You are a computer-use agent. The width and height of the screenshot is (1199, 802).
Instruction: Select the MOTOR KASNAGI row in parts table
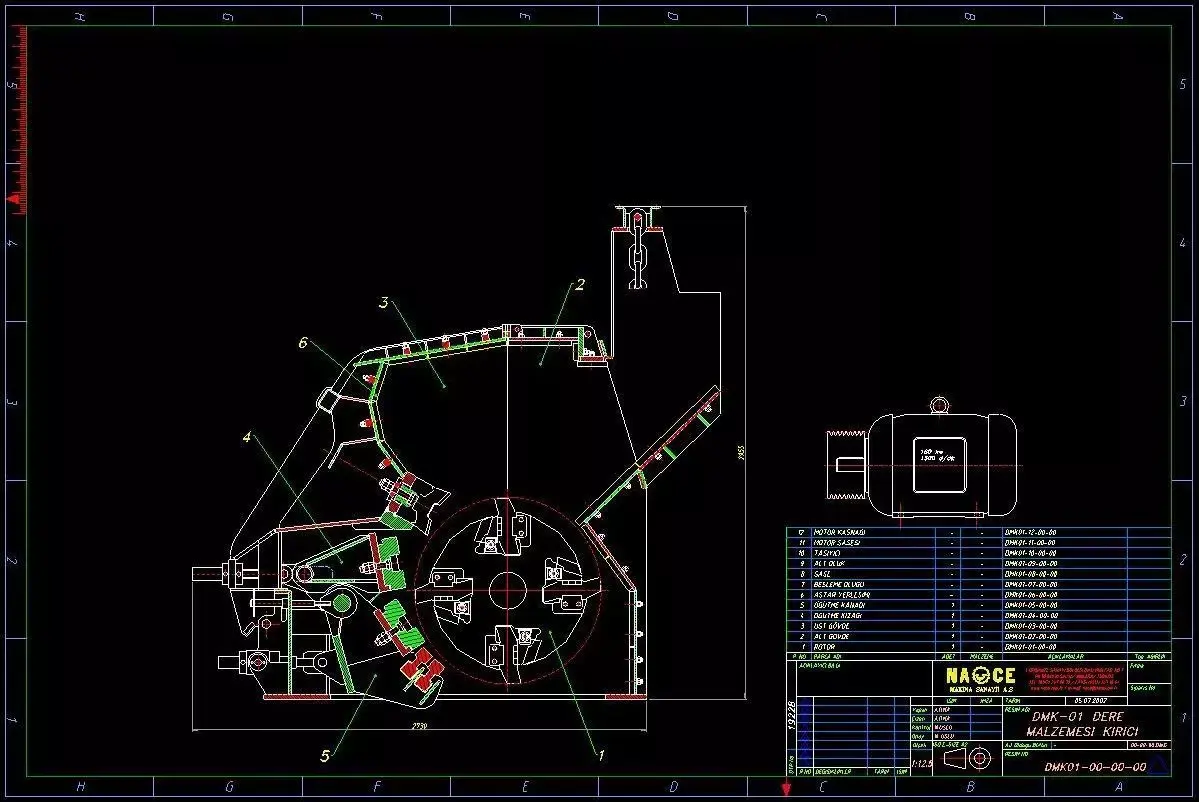[978, 532]
